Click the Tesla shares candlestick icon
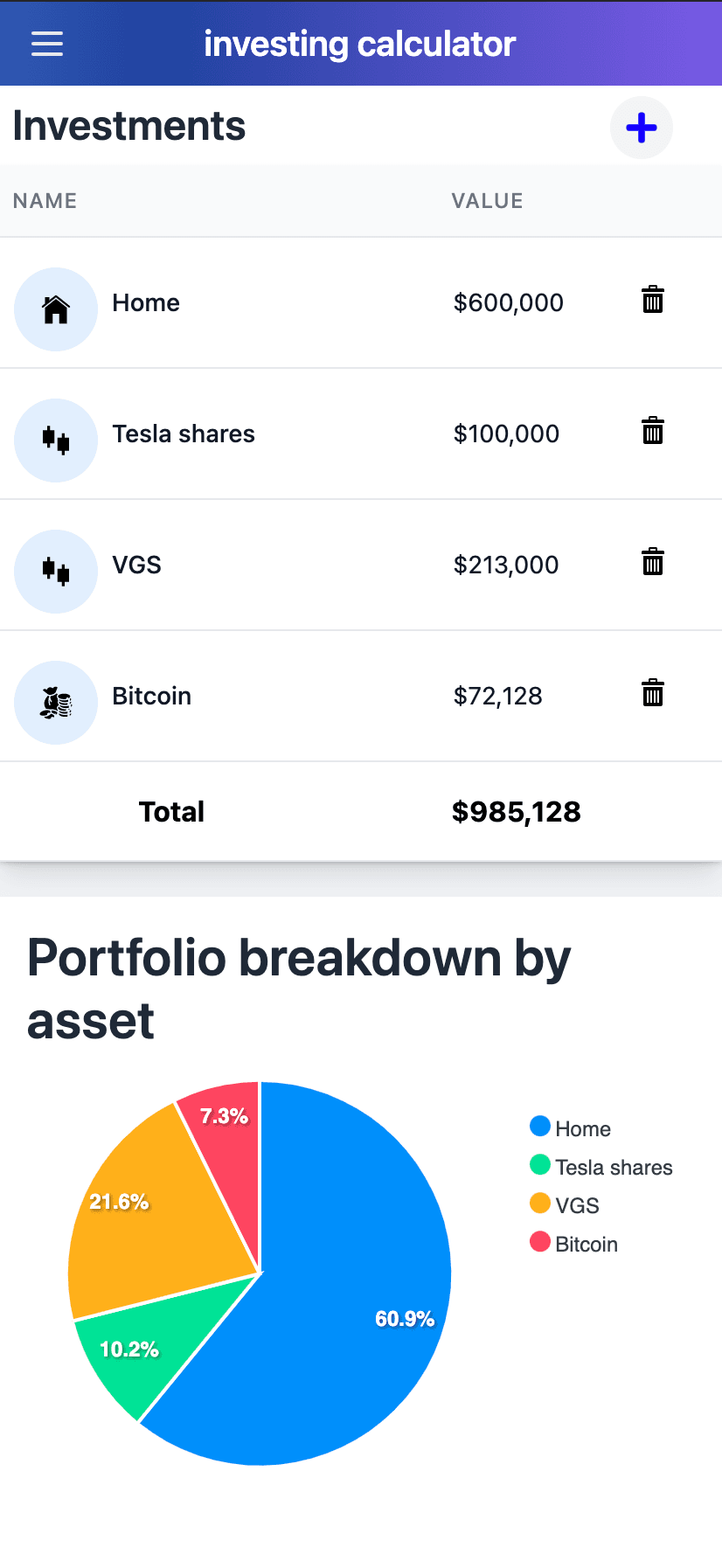This screenshot has height=1568, width=722. [56, 441]
